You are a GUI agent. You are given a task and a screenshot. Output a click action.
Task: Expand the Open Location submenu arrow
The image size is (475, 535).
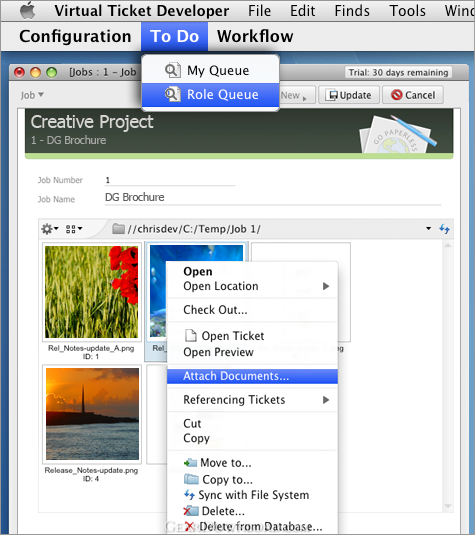click(326, 286)
